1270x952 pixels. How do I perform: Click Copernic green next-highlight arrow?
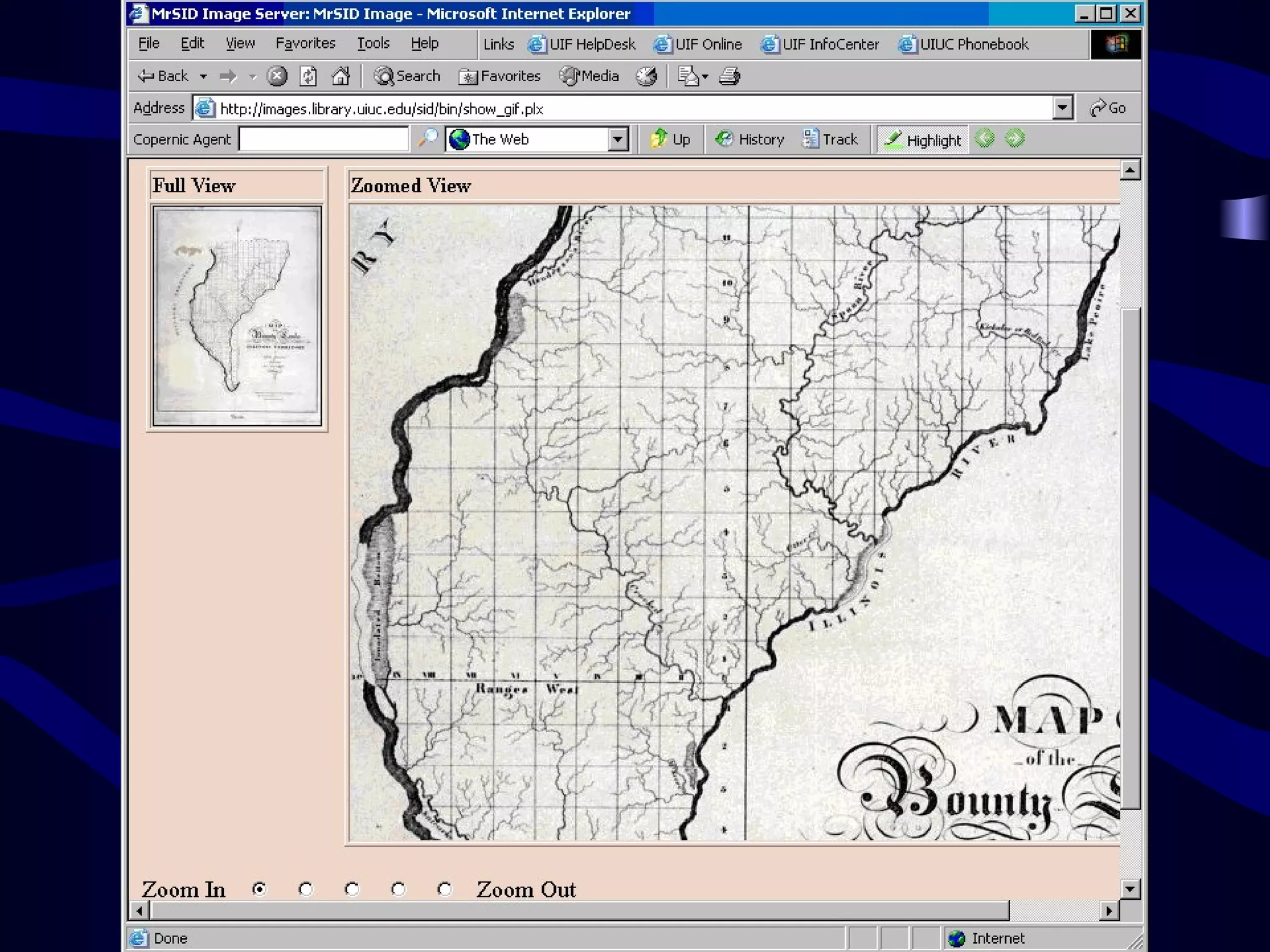(1015, 138)
